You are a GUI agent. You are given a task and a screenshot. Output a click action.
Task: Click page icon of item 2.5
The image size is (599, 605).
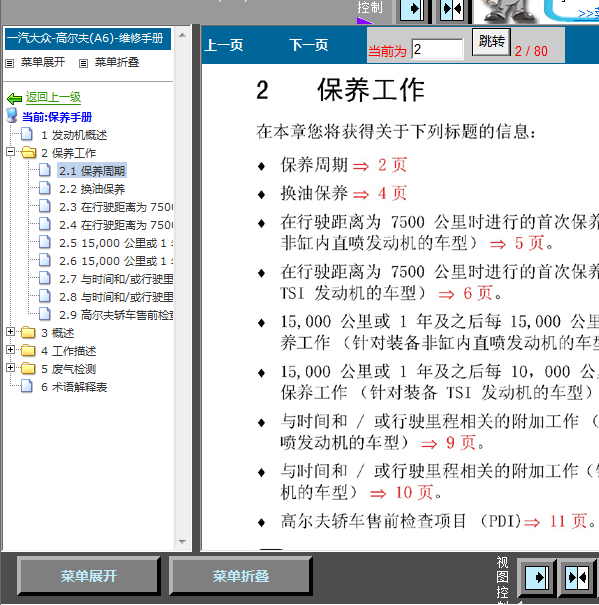[45, 242]
